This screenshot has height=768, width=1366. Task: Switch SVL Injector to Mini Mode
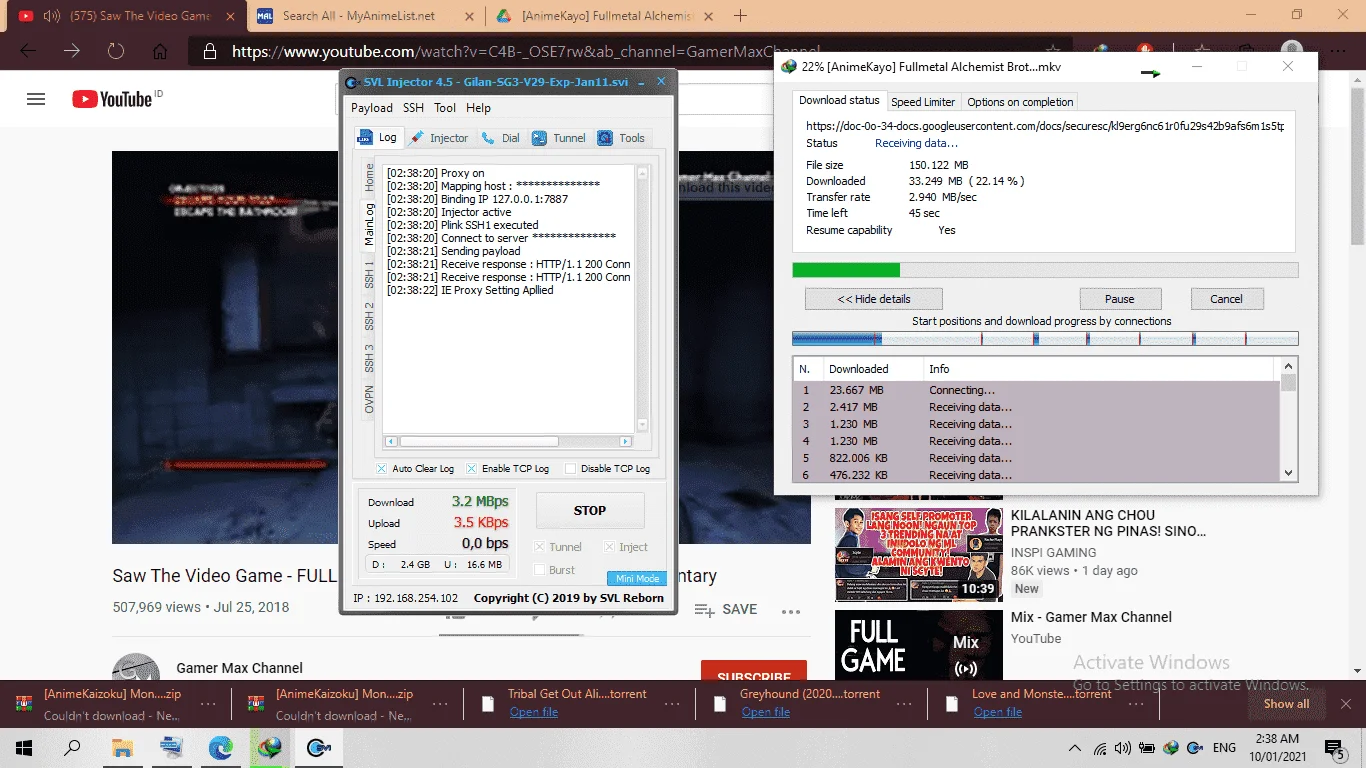pos(637,579)
